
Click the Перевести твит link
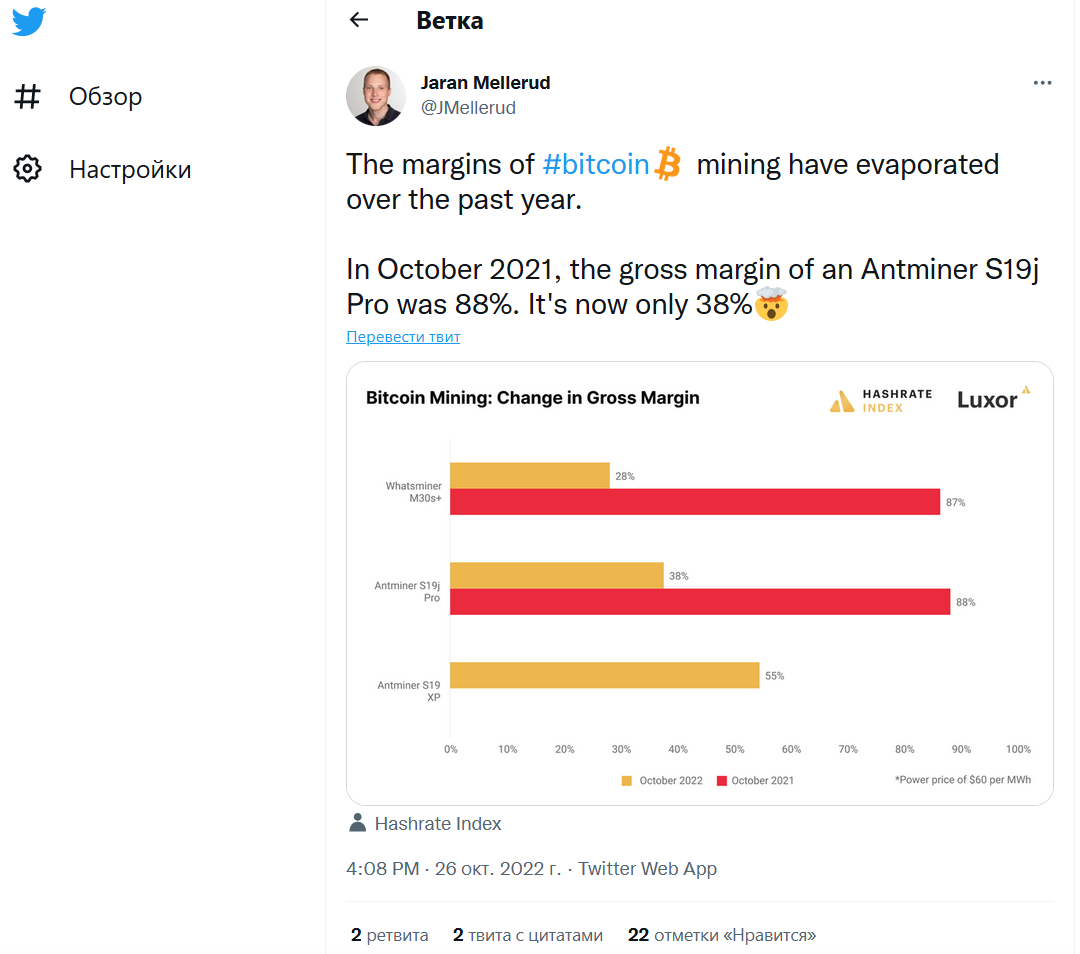[x=403, y=337]
